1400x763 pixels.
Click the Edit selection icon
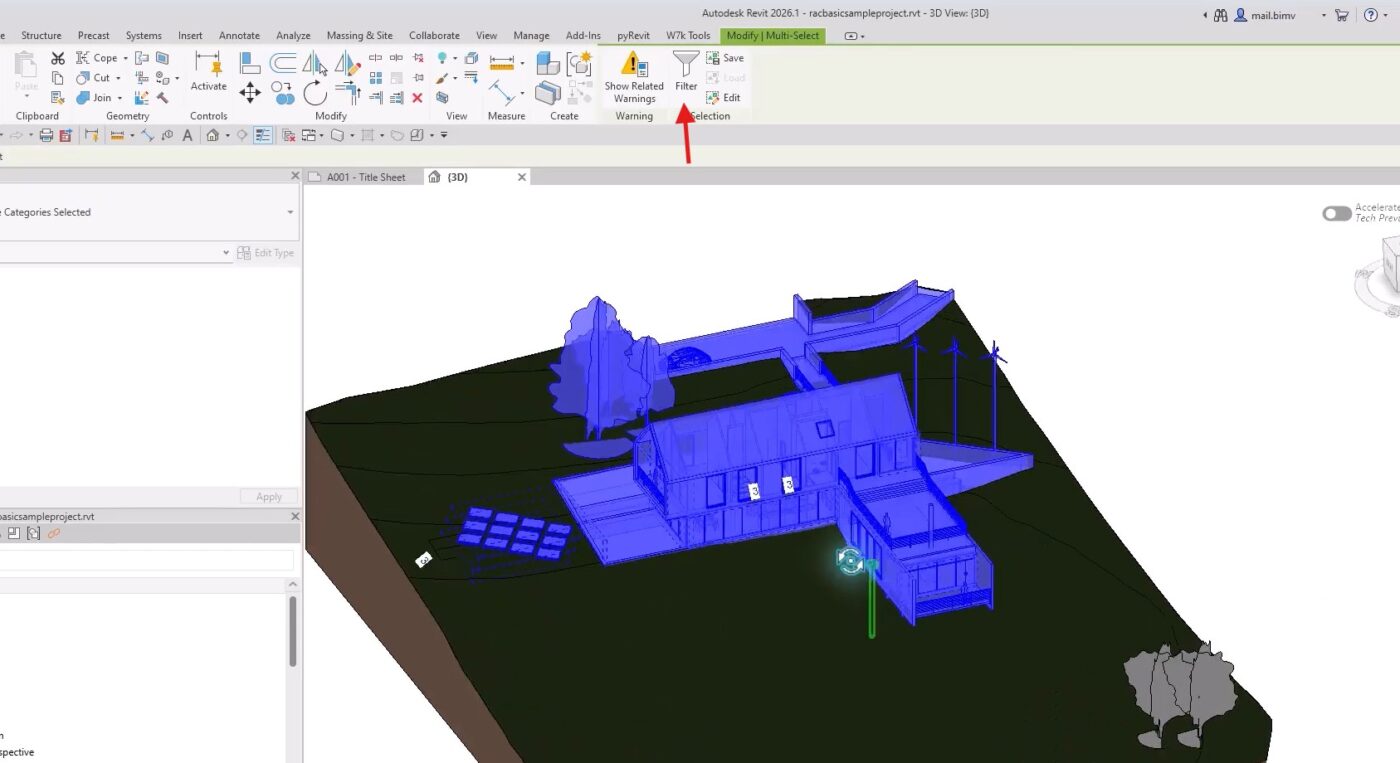[724, 98]
